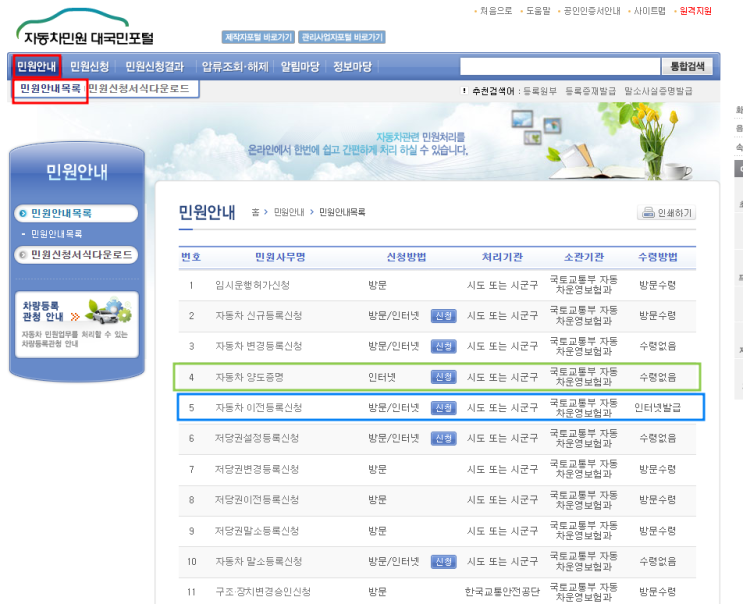Click the 신청방법 column header

407,257
